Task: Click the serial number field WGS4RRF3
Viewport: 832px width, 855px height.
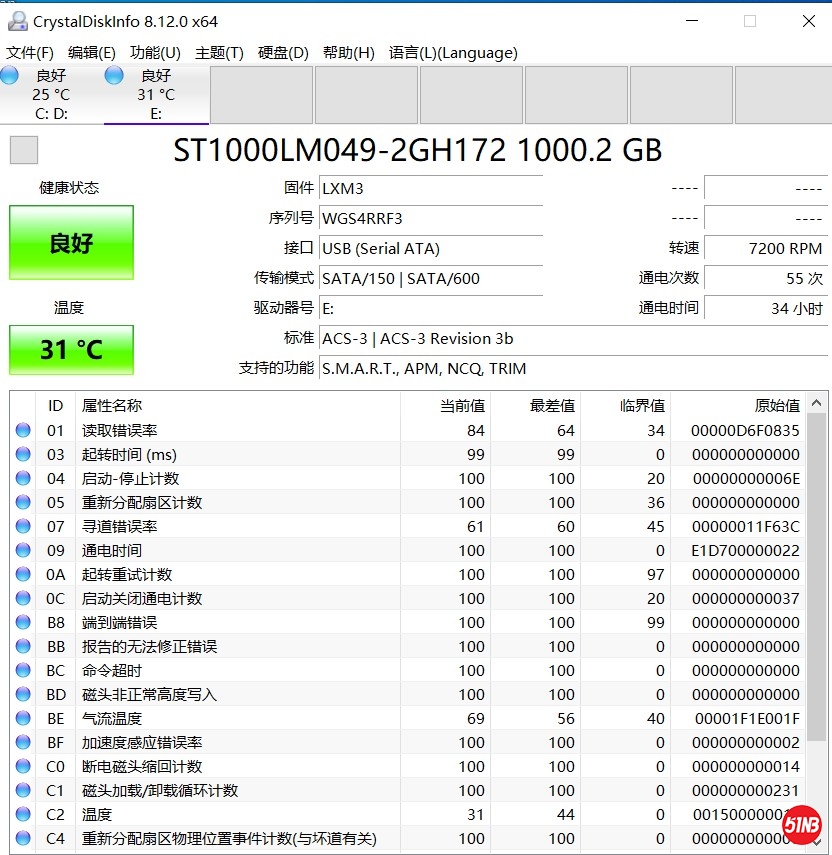Action: [x=430, y=218]
